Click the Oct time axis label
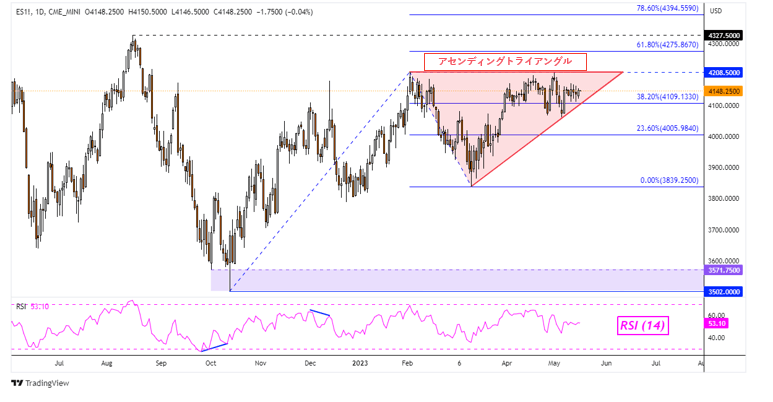773x402 pixels. click(211, 364)
